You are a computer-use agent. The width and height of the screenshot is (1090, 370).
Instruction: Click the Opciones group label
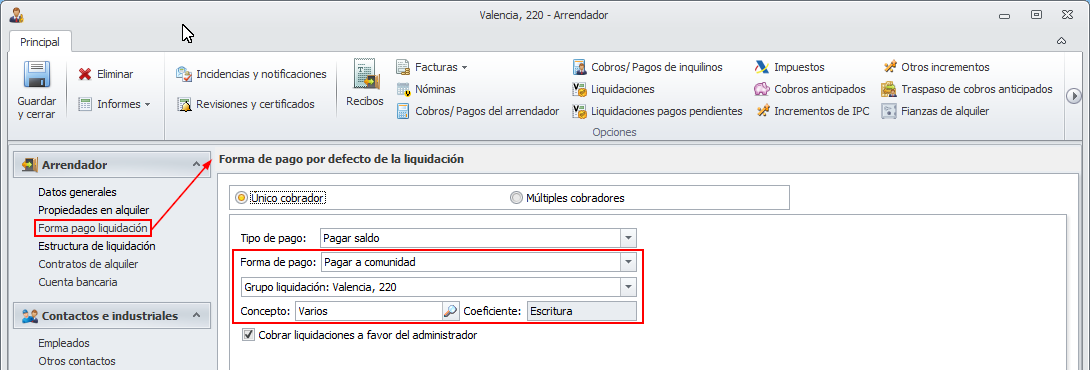[615, 131]
